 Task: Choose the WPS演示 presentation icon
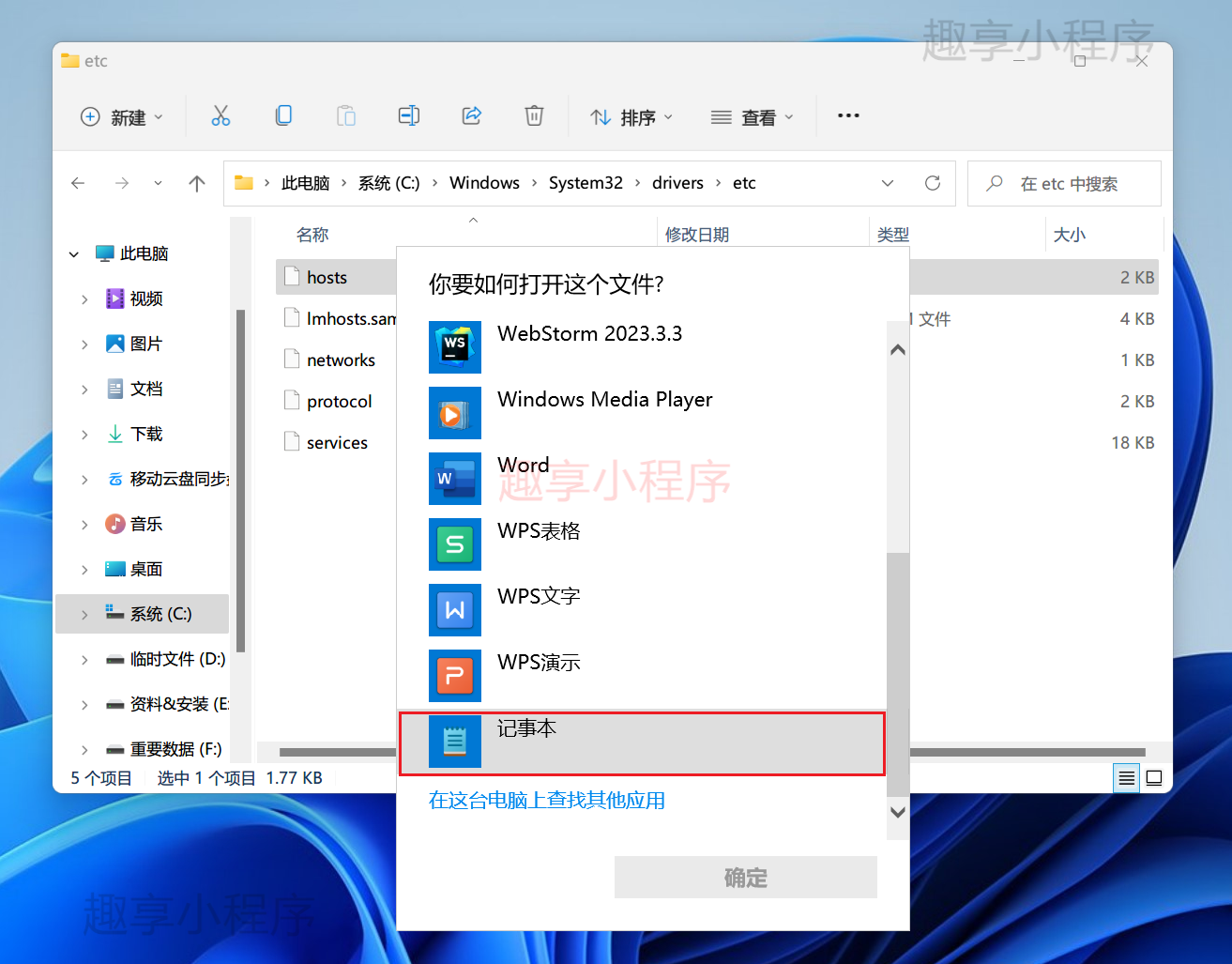coord(455,675)
